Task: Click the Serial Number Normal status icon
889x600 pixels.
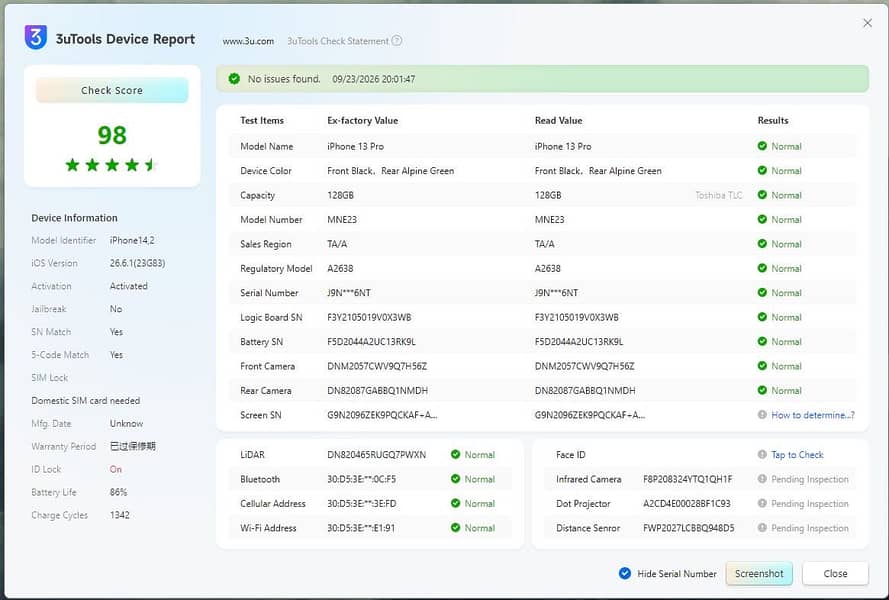Action: coord(762,292)
